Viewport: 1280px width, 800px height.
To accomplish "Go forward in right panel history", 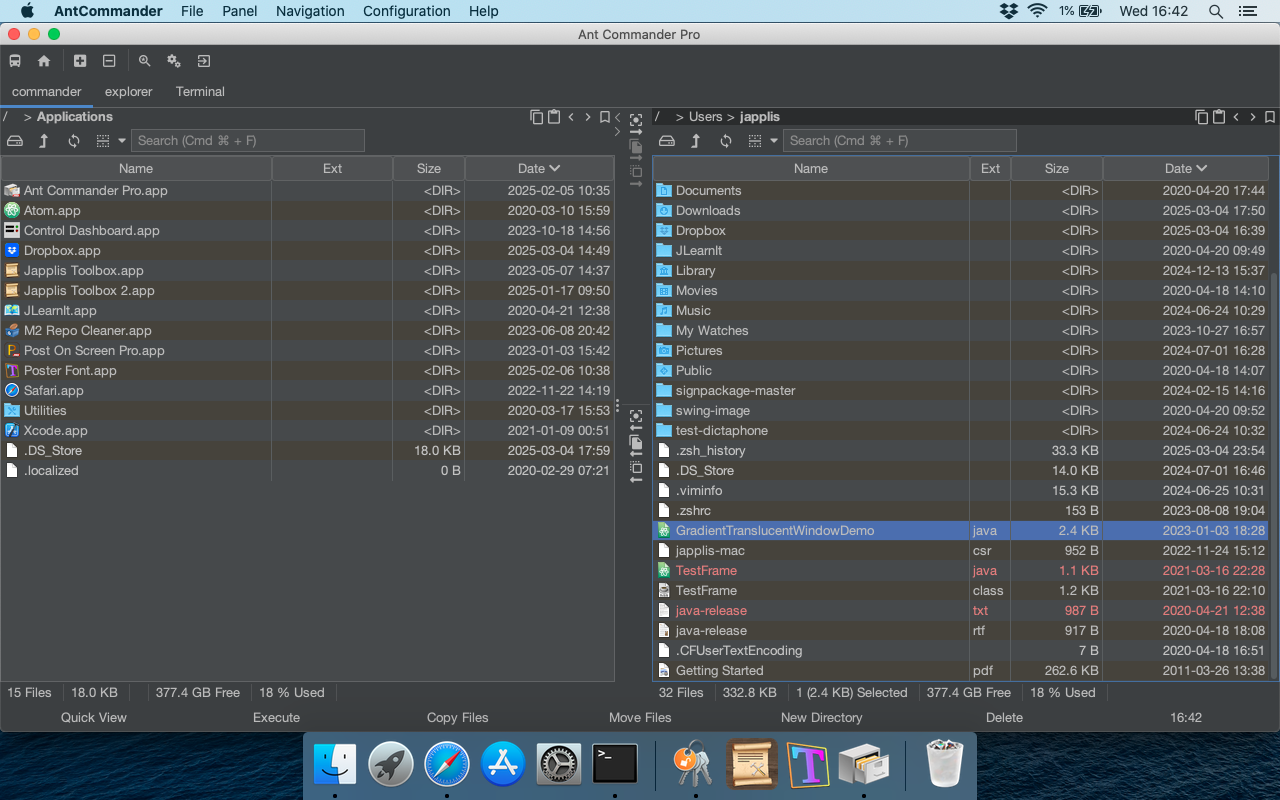I will tap(1253, 117).
